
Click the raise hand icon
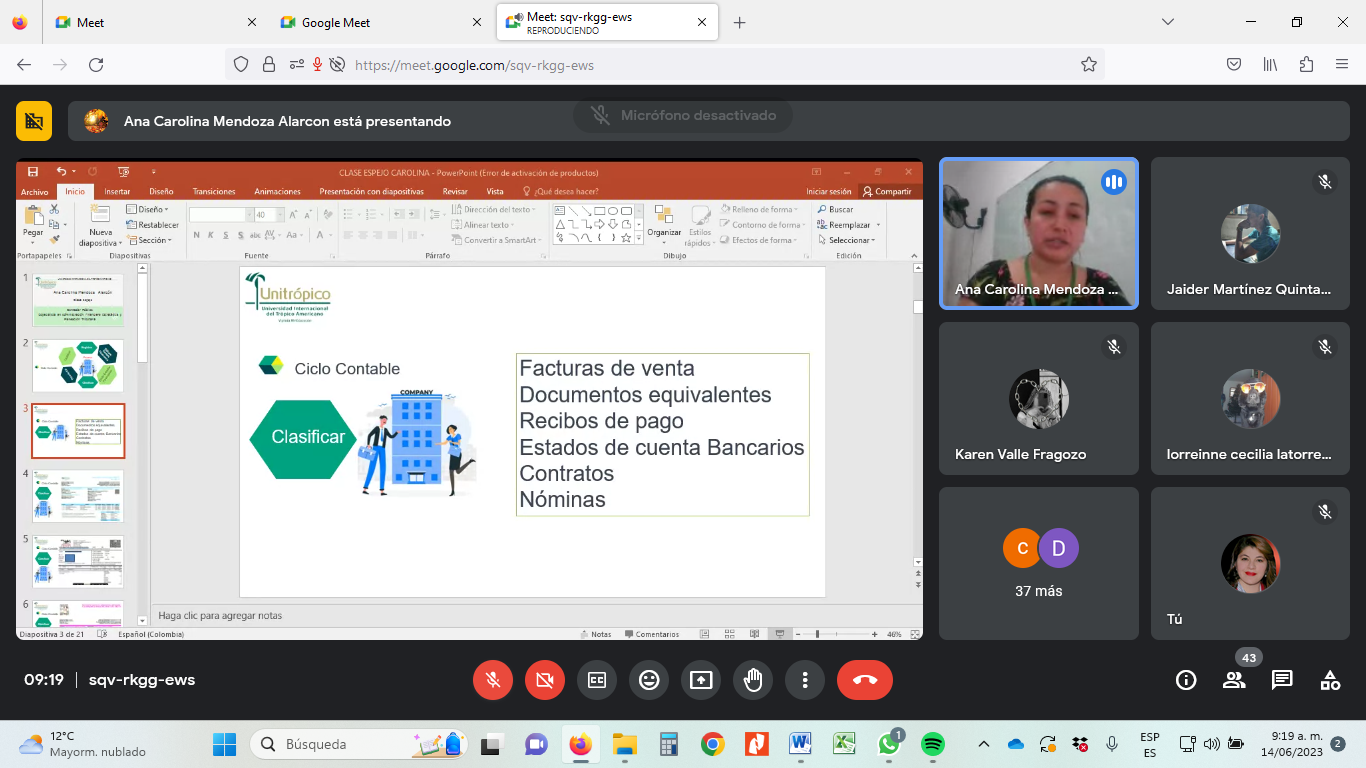pos(753,680)
